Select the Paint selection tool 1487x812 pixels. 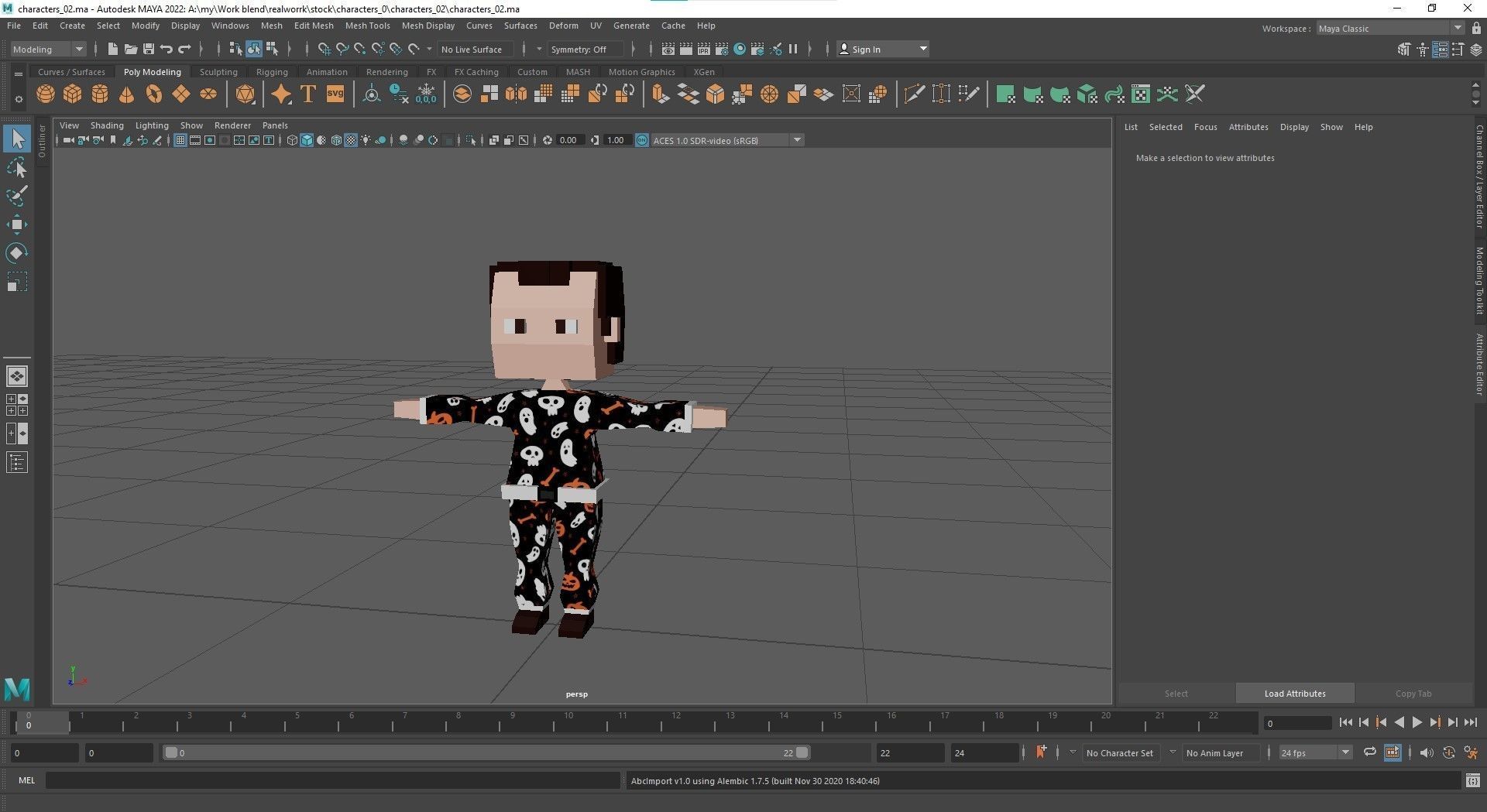[17, 196]
